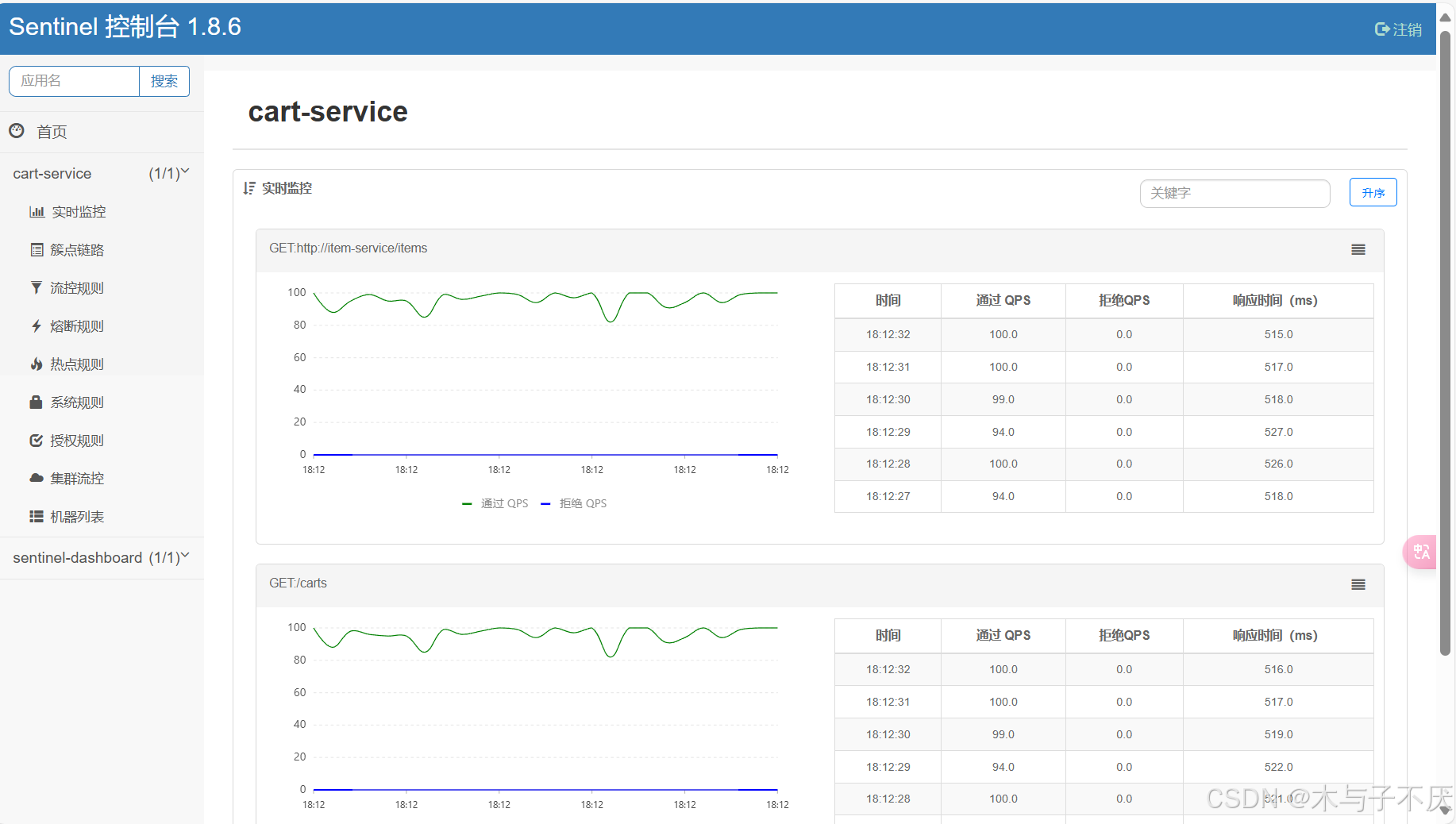The width and height of the screenshot is (1456, 824).
Task: Click the page vertical scrollbar thumb
Action: coord(1446,341)
